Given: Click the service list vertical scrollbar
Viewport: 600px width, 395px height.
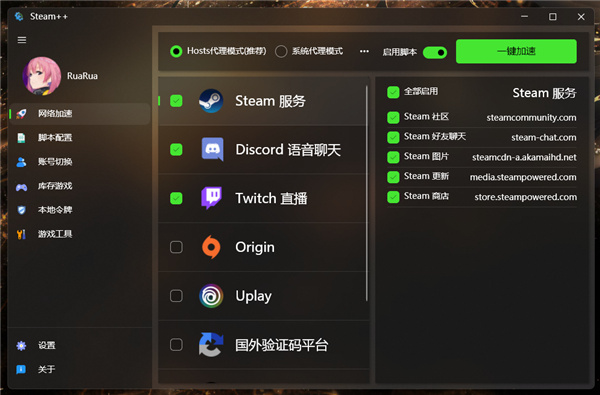Looking at the screenshot, I should [x=367, y=193].
